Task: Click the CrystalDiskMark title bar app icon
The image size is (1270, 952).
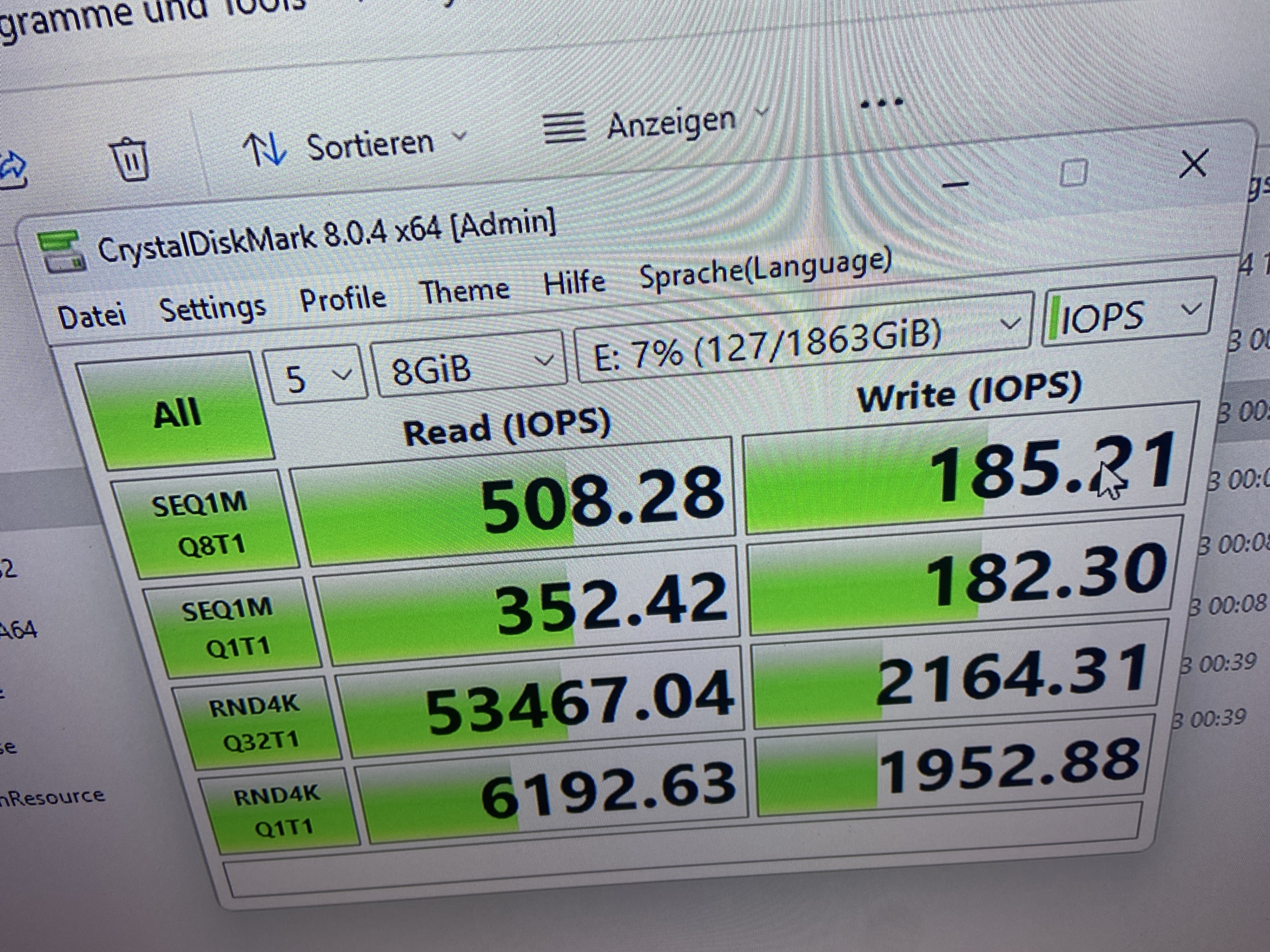Action: click(x=62, y=253)
